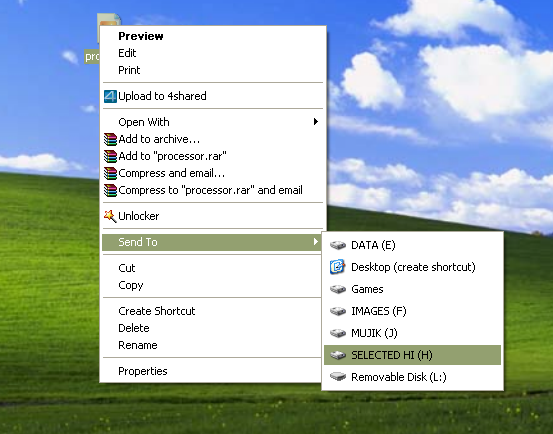Image resolution: width=553 pixels, height=434 pixels.
Task: Select Print from the context menu
Action: 213,70
